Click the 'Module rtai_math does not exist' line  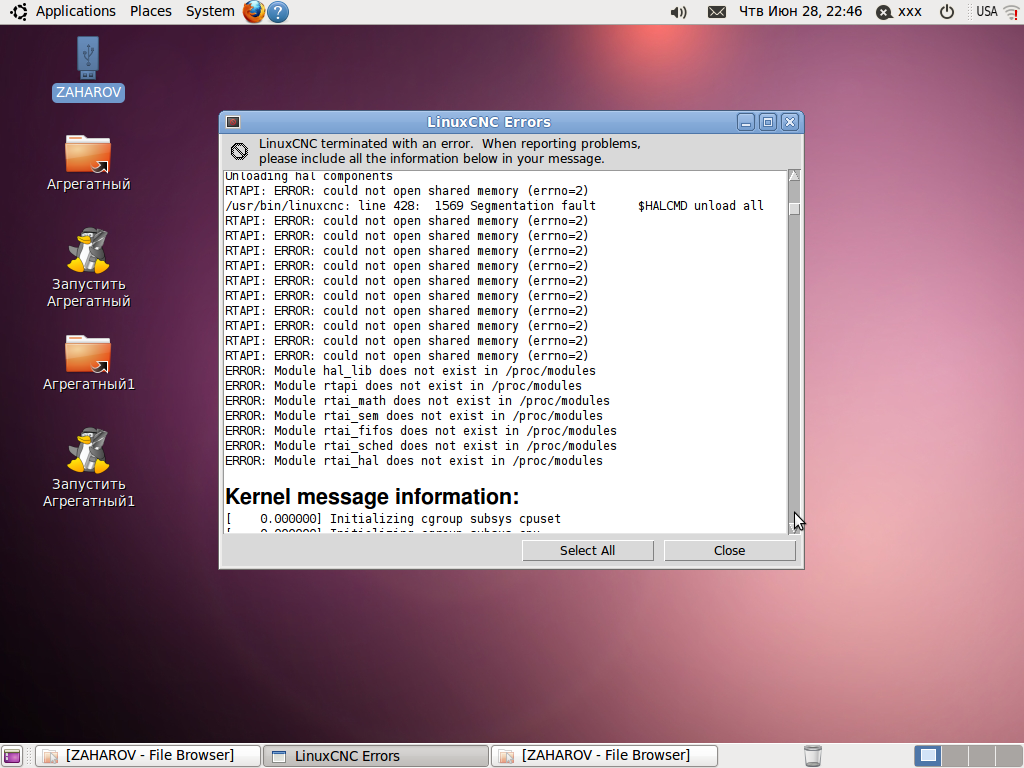pos(417,401)
